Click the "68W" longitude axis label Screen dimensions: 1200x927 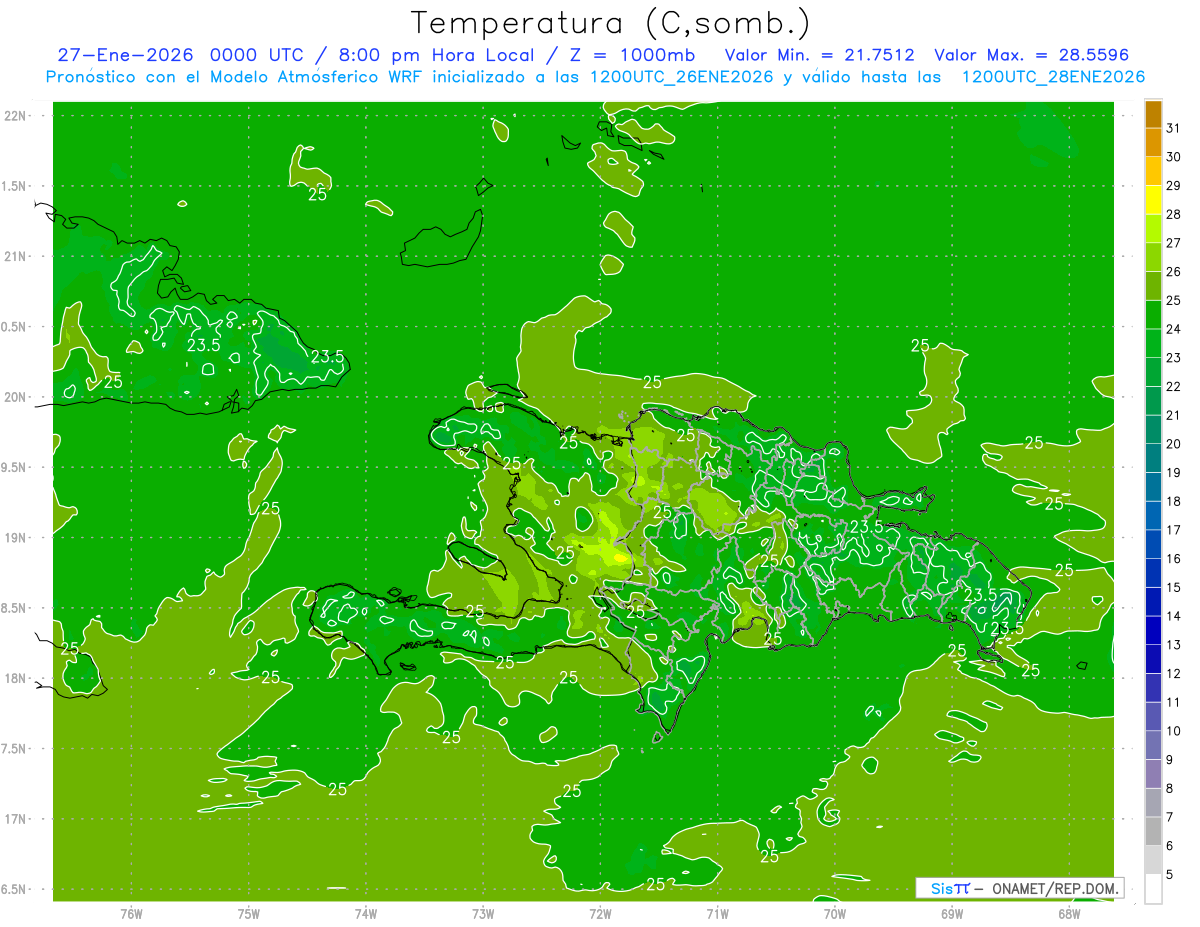point(1069,914)
